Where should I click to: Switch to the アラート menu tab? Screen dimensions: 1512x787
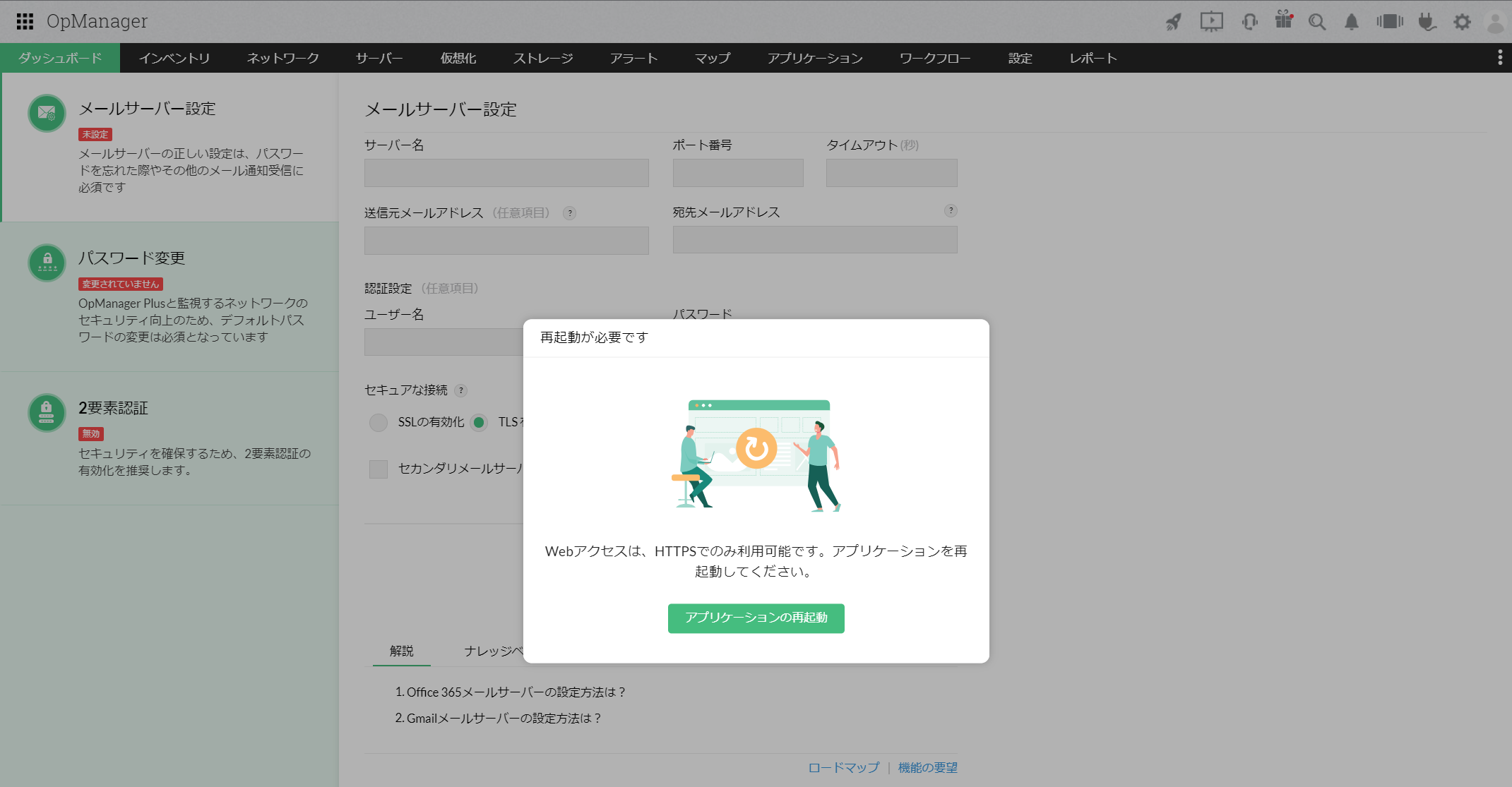pos(633,58)
